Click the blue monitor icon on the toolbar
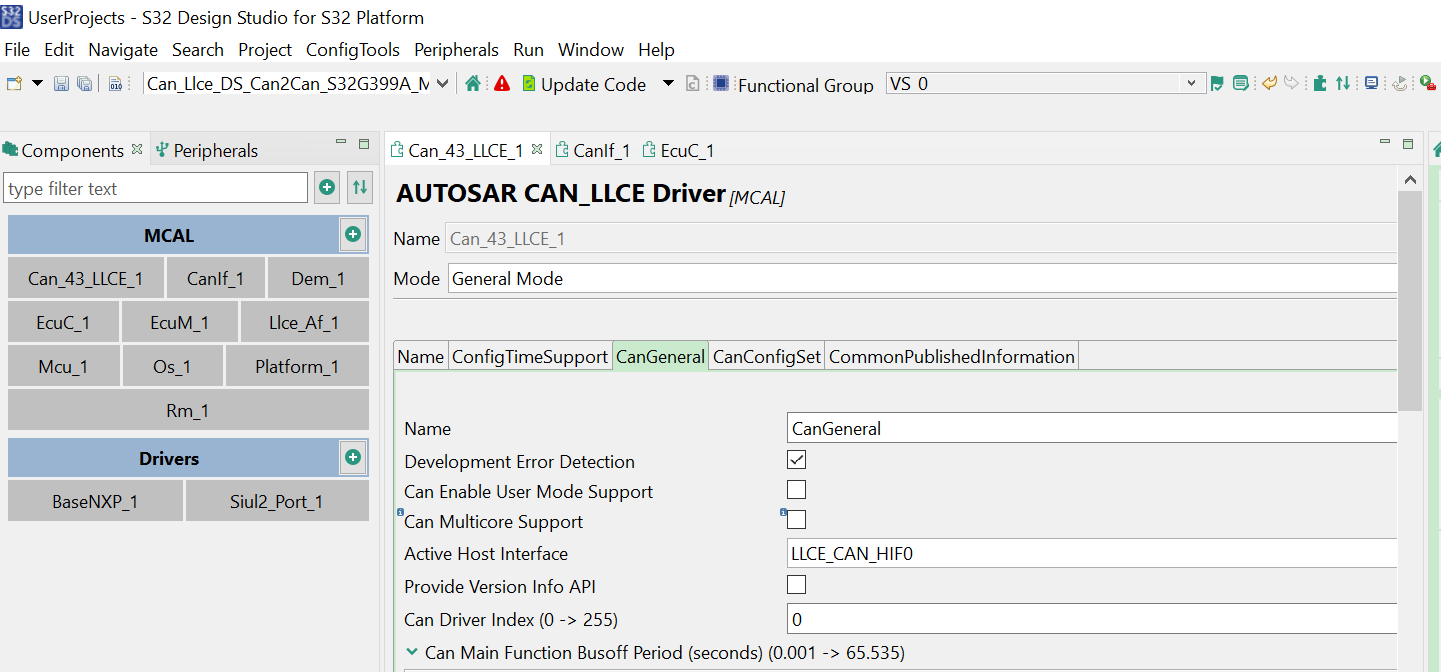 1371,84
